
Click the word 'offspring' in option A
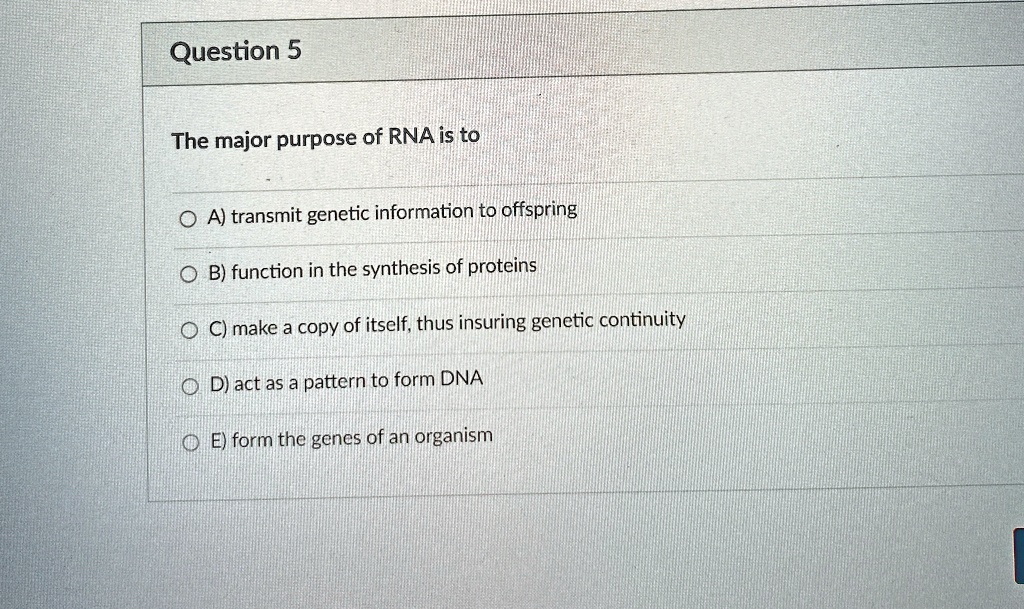[539, 210]
